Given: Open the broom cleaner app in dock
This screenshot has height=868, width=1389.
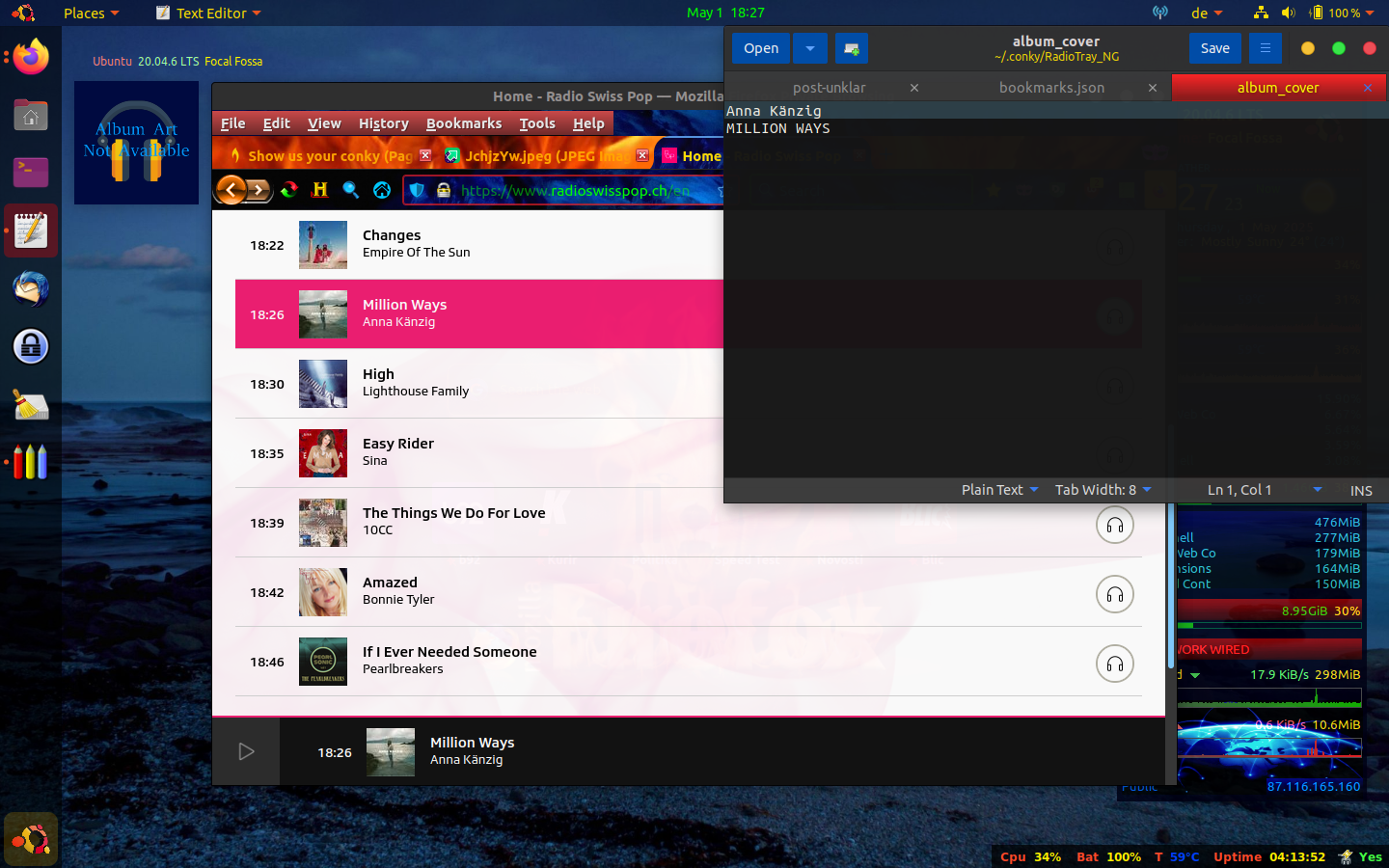Looking at the screenshot, I should [x=31, y=404].
